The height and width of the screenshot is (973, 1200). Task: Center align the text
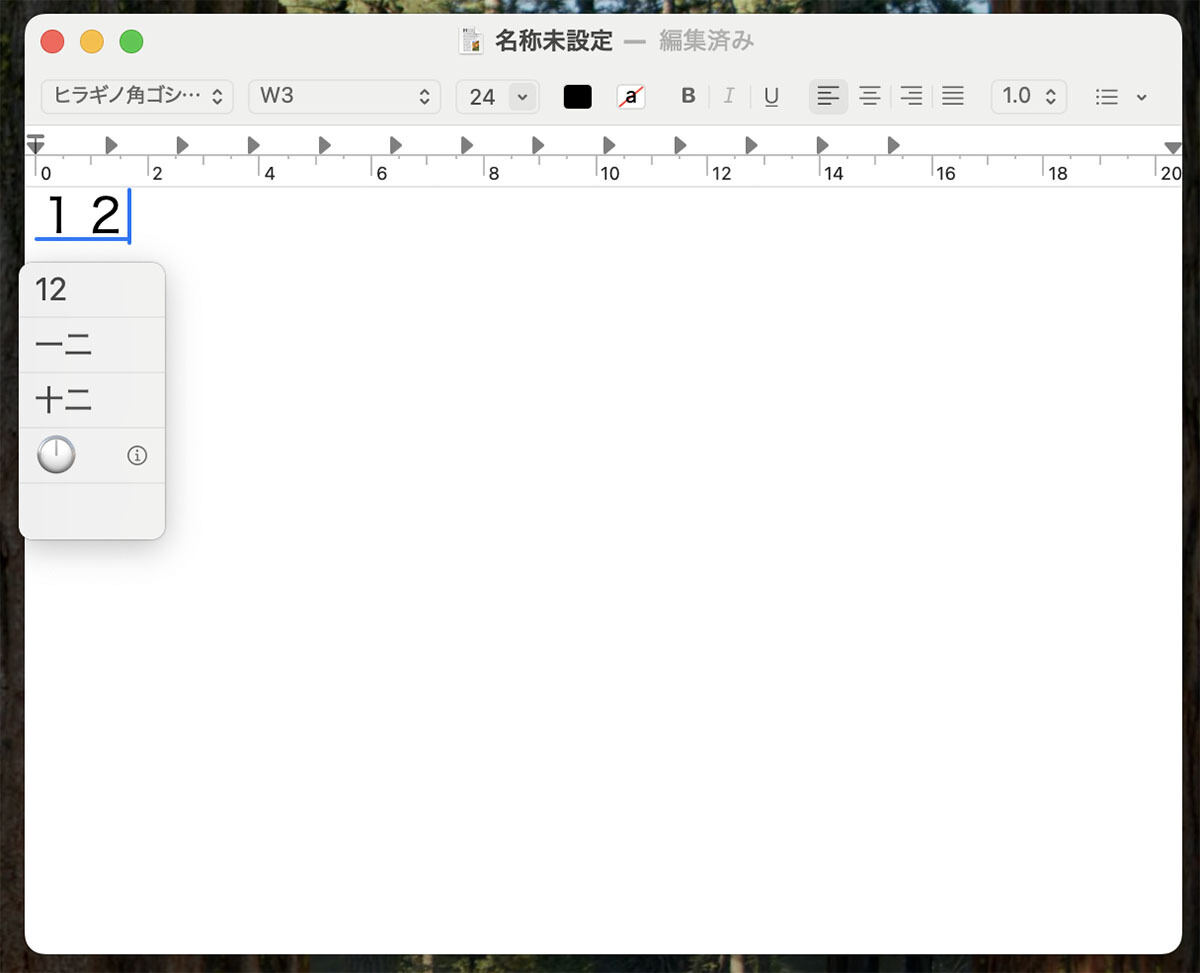[870, 96]
